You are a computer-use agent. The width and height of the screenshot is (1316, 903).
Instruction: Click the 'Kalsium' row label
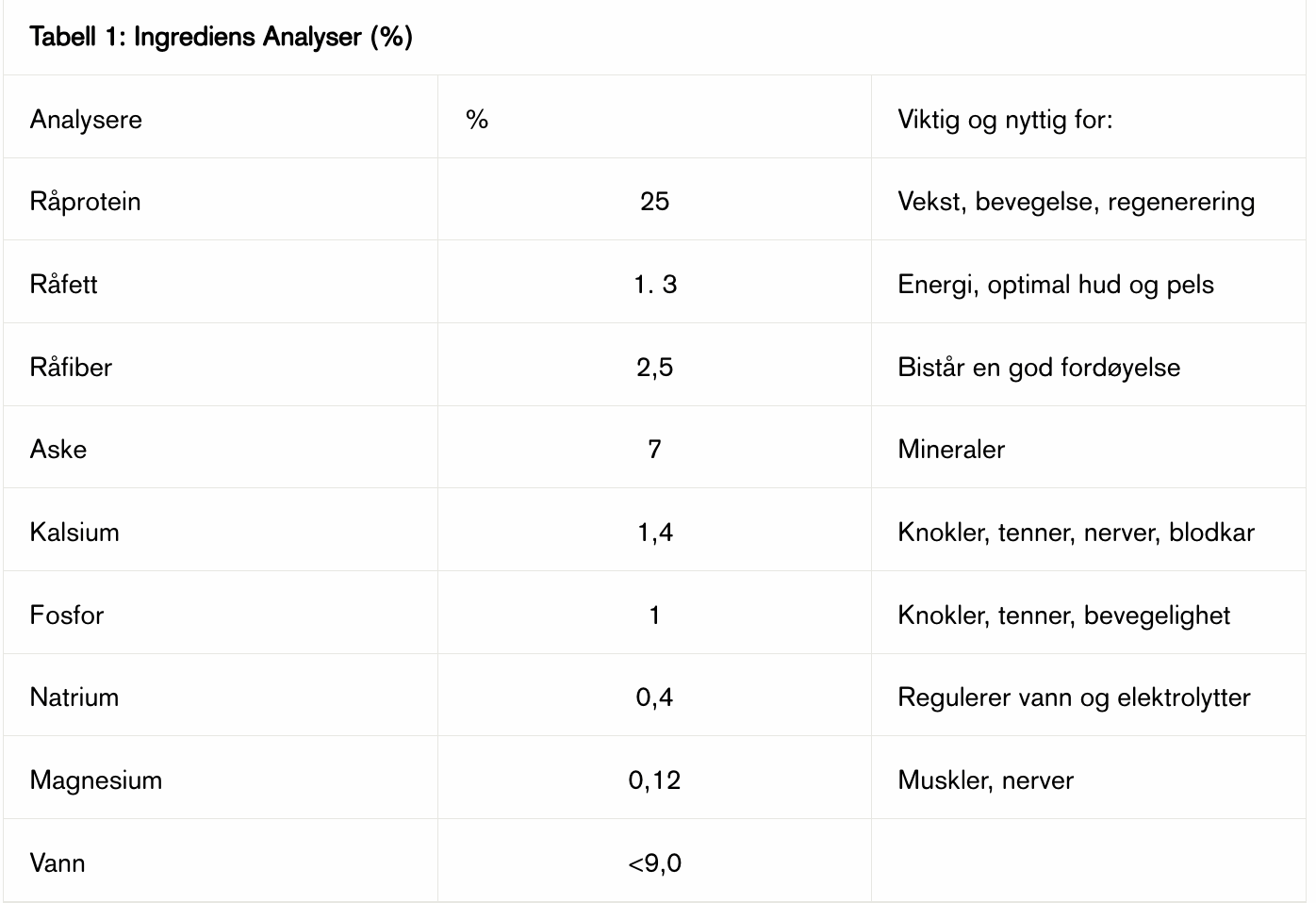click(74, 532)
